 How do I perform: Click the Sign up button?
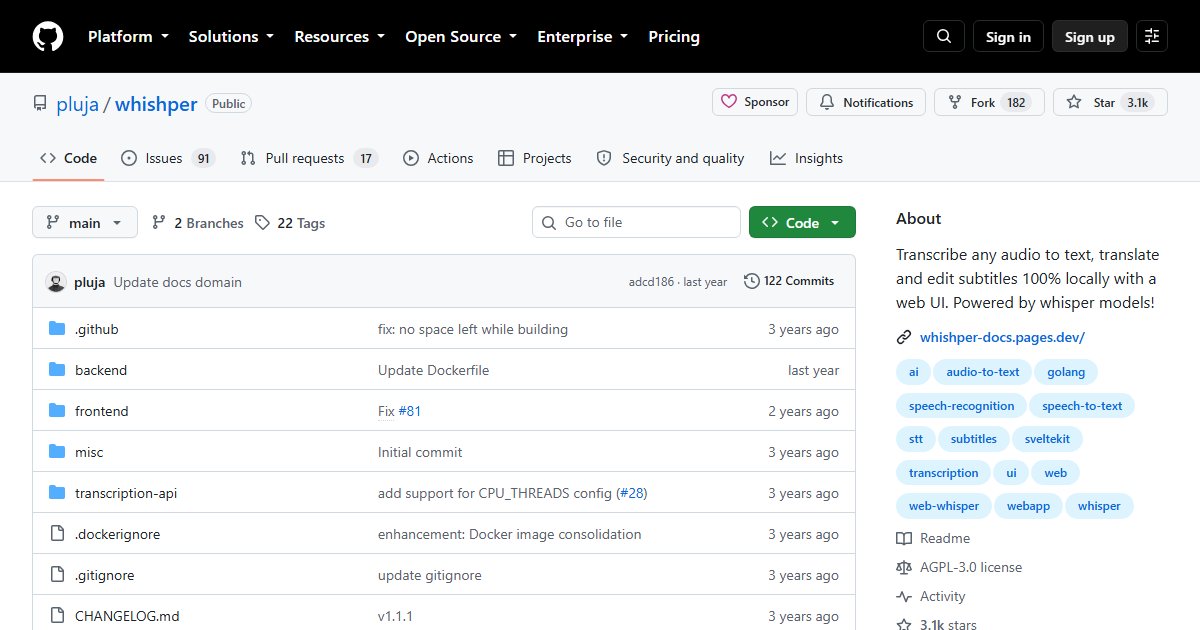pos(1090,37)
